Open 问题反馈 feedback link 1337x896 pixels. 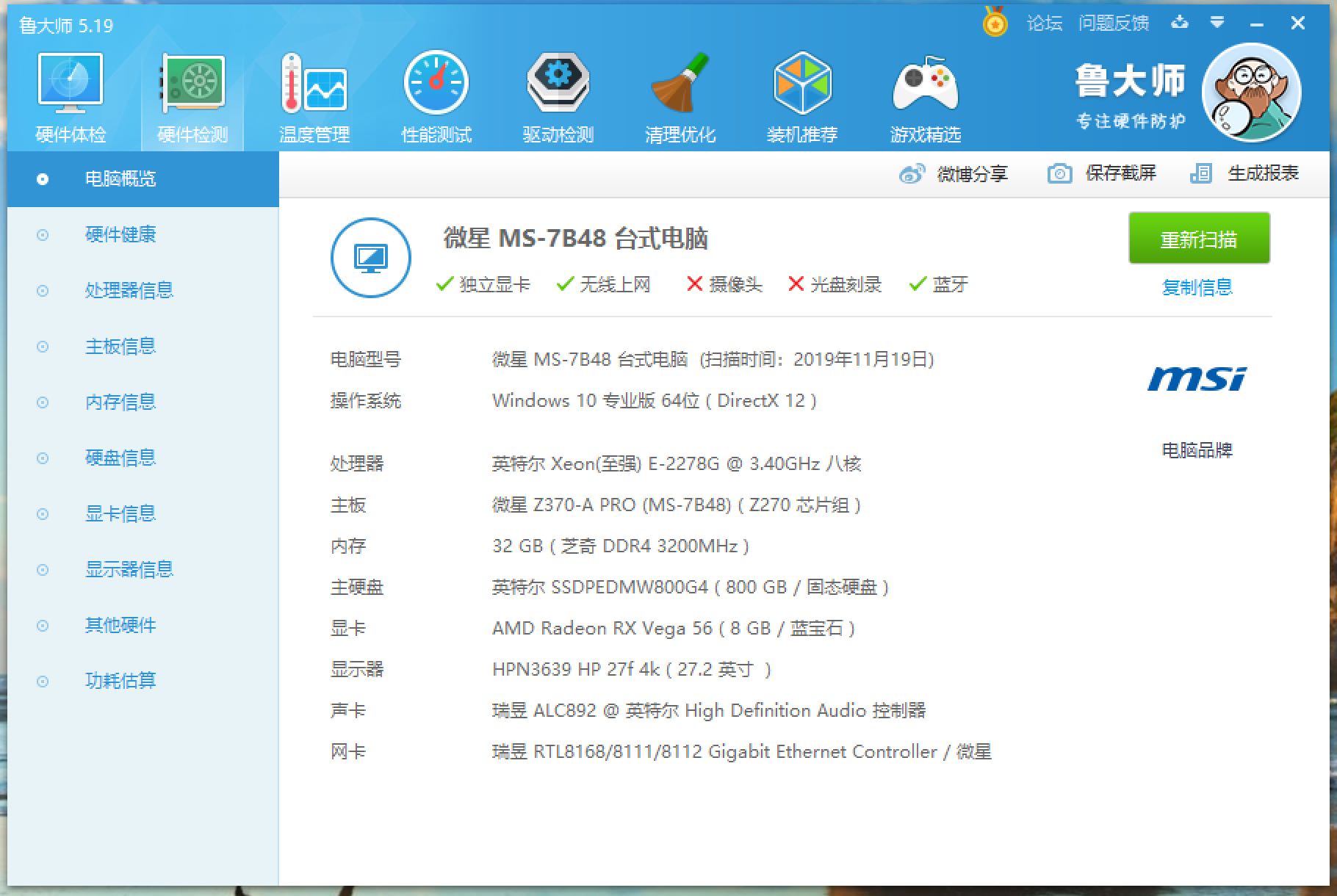click(1114, 24)
